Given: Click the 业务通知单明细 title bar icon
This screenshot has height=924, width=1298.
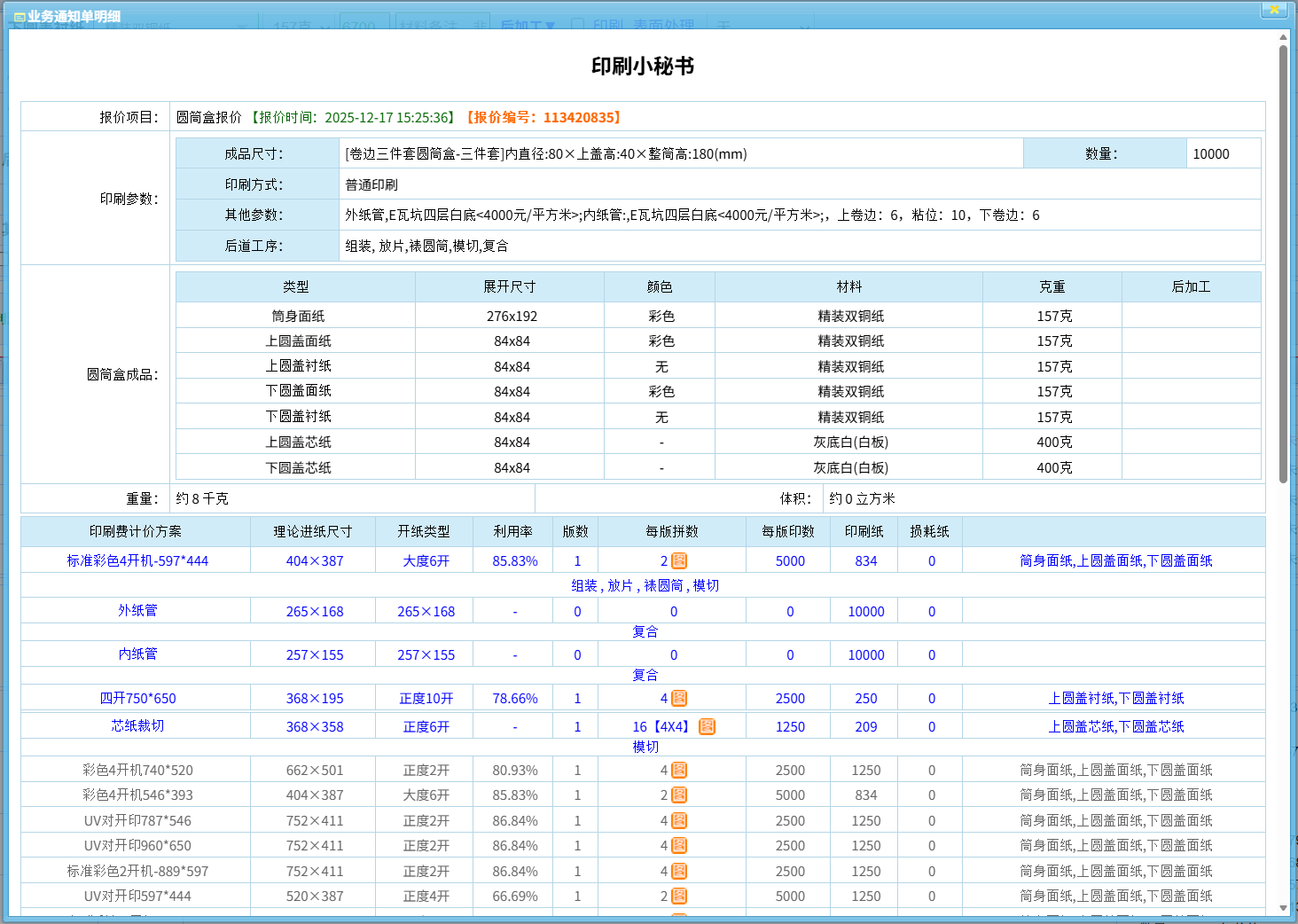Looking at the screenshot, I should [x=19, y=17].
